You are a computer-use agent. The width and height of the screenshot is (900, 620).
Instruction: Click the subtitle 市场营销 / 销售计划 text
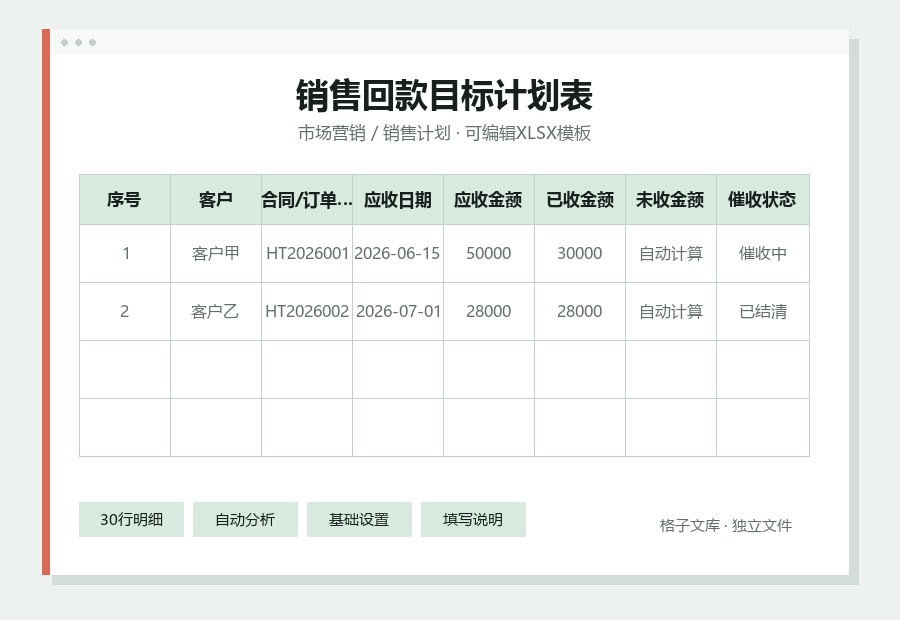[x=374, y=133]
